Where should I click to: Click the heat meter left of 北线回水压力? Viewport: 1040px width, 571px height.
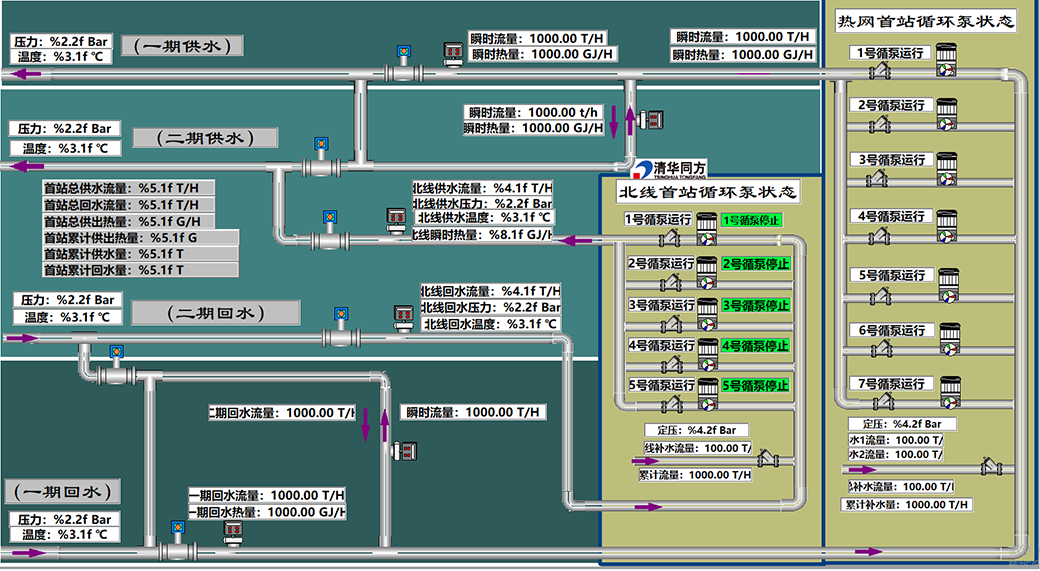403,318
